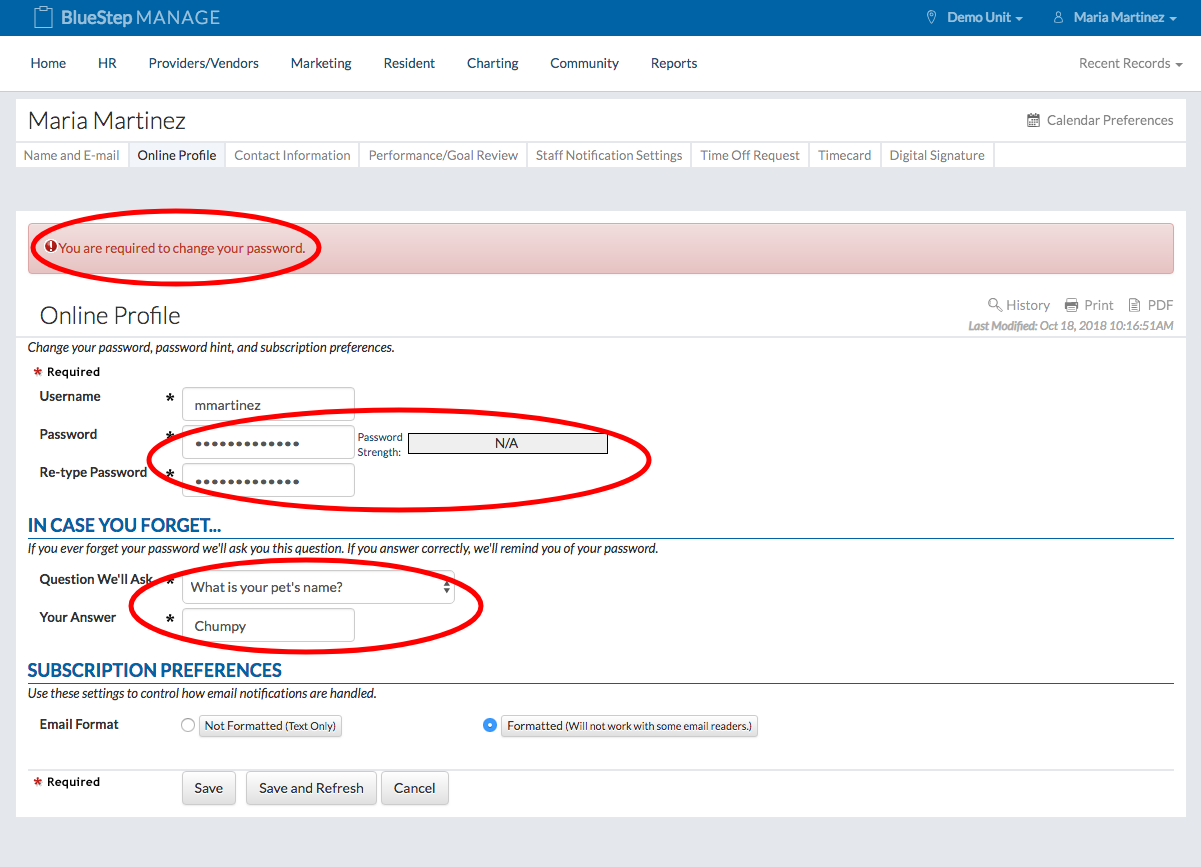Click the PDF document icon
The width and height of the screenshot is (1201, 867).
pos(1134,305)
